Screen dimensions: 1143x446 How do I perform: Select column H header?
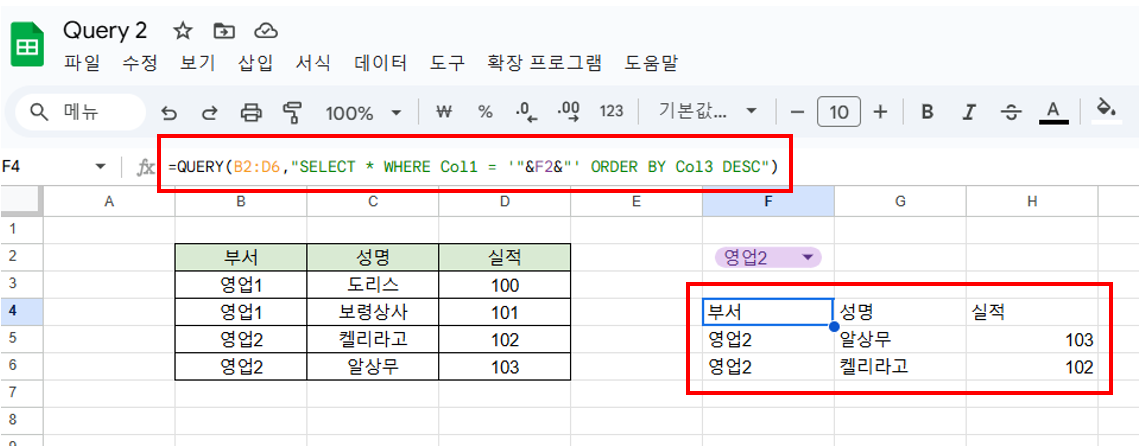click(x=1032, y=203)
